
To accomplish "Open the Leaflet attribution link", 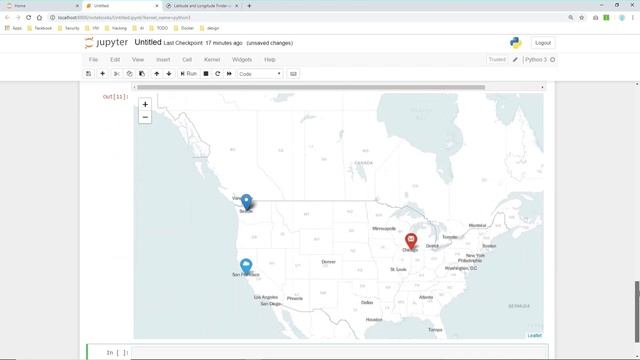I will pos(534,336).
